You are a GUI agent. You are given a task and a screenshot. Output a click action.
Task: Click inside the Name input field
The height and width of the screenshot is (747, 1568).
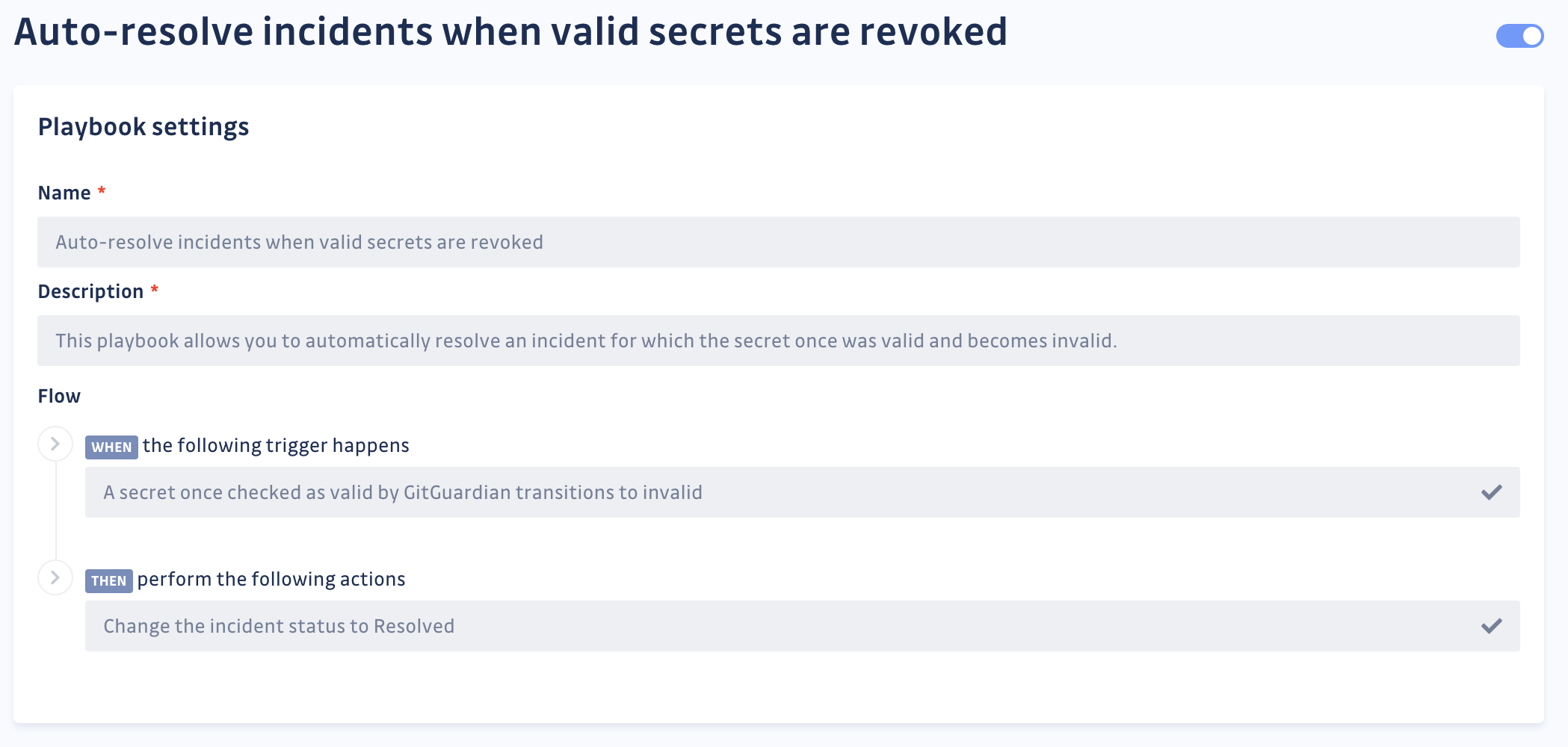coord(777,241)
